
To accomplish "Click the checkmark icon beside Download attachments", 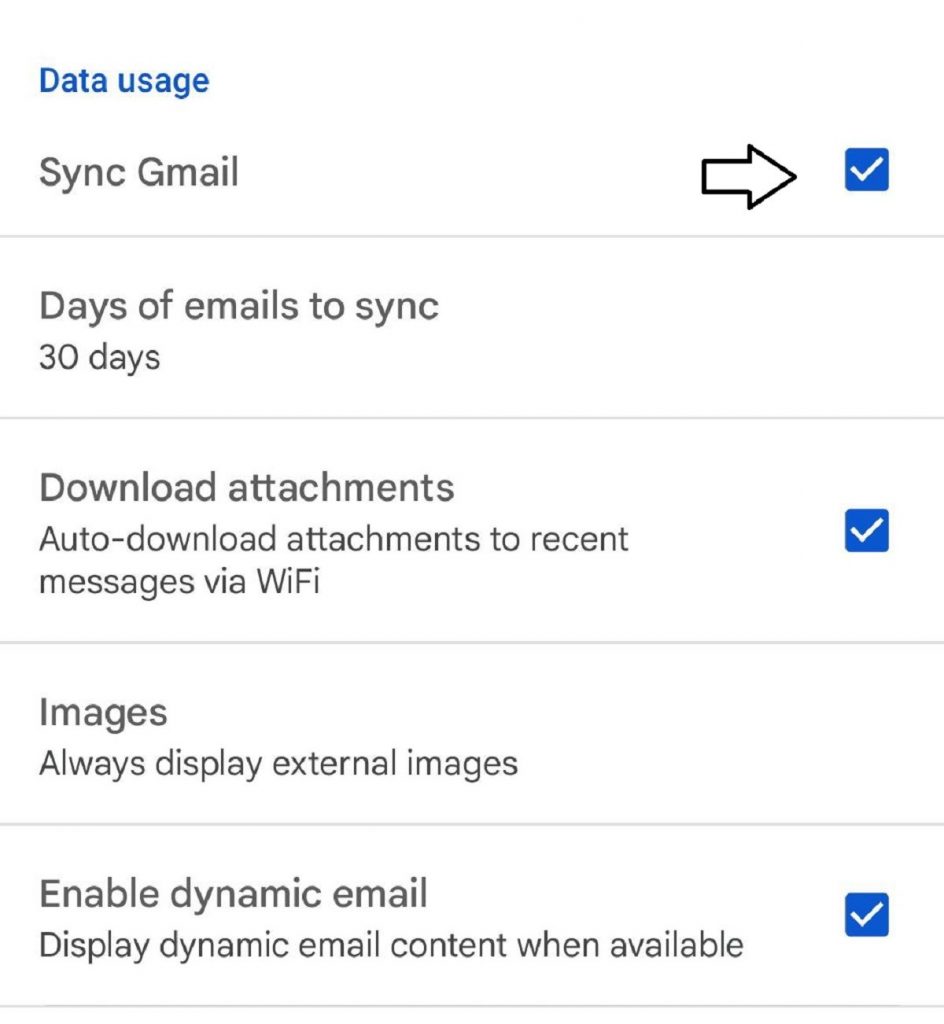I will 866,531.
